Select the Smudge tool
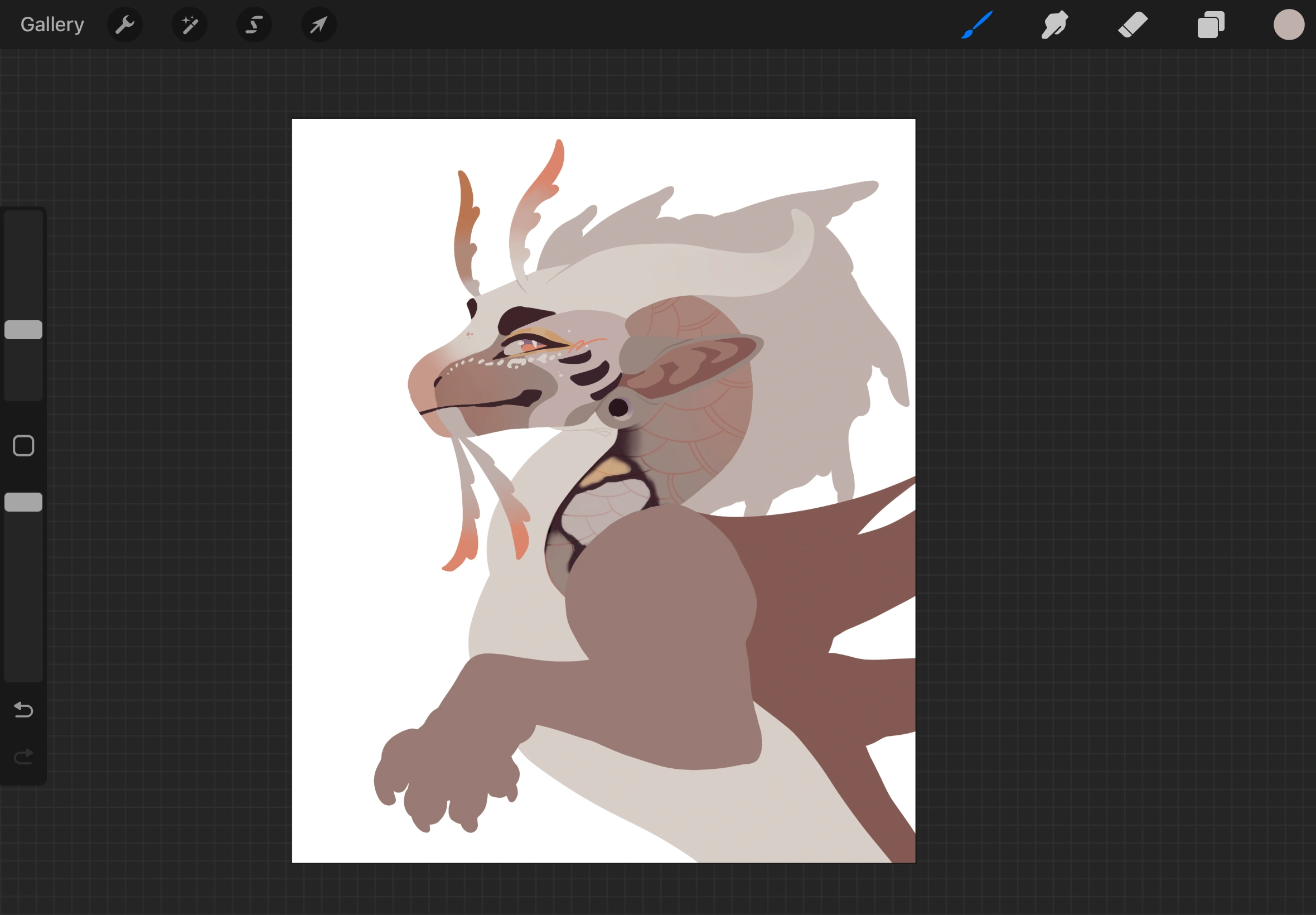This screenshot has height=915, width=1316. pos(1054,25)
